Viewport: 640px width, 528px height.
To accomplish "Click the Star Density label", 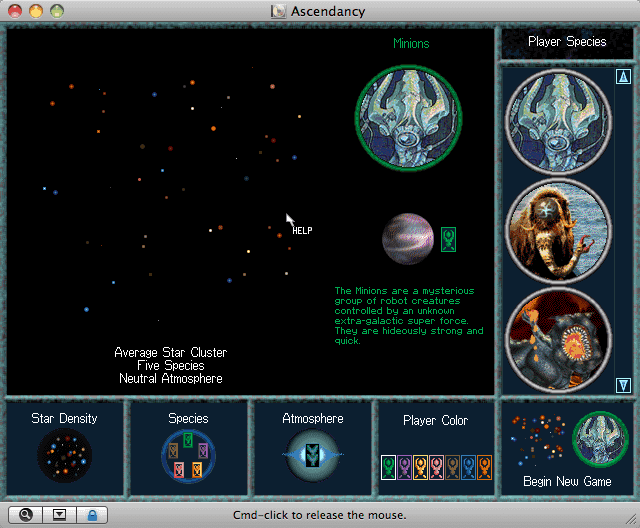I will (64, 418).
